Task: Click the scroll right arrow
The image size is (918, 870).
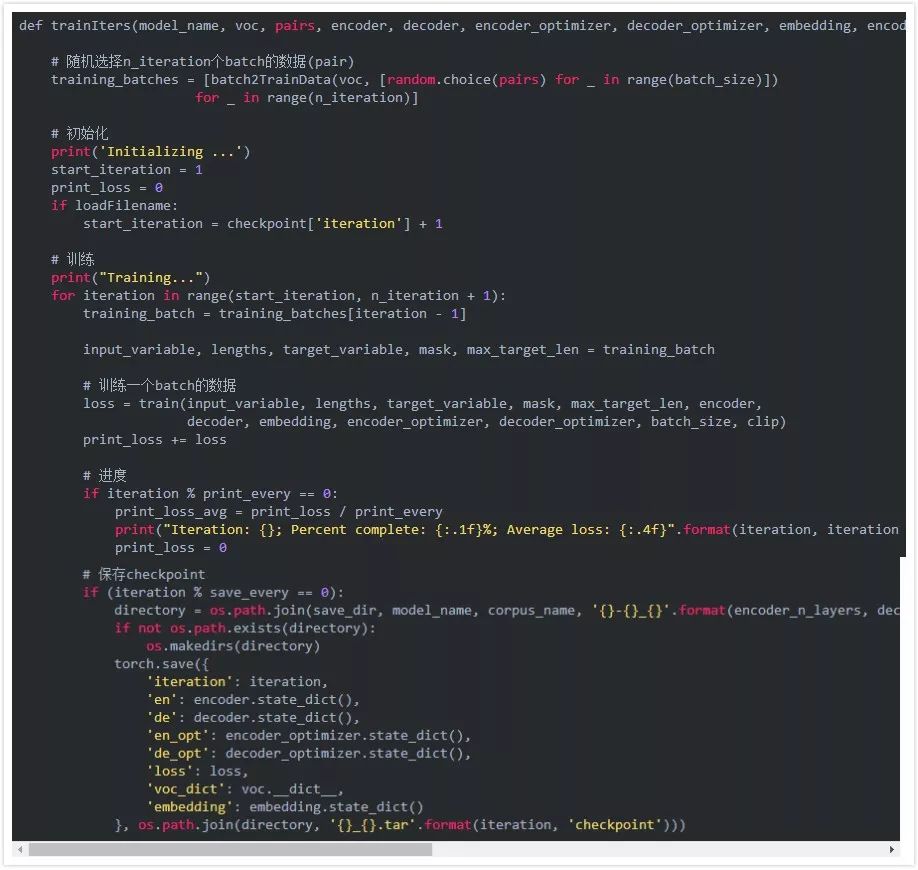Action: (x=892, y=850)
